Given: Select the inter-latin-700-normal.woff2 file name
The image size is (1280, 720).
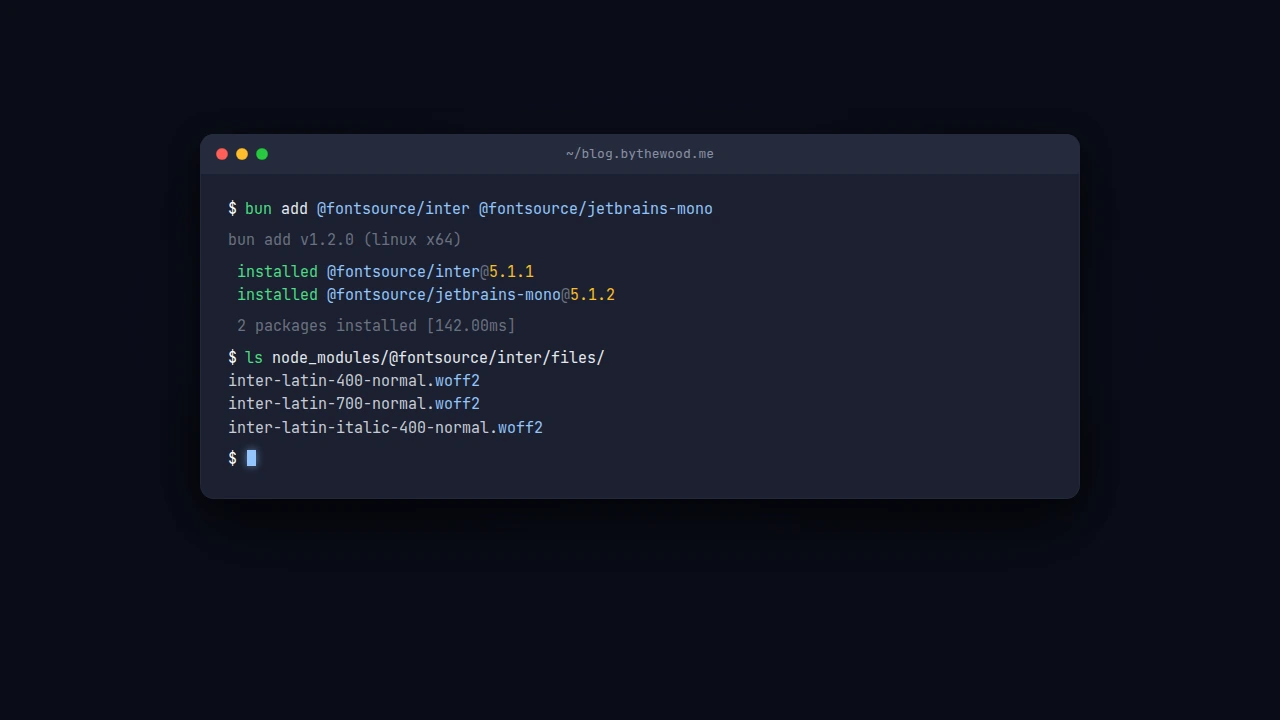Looking at the screenshot, I should [354, 404].
